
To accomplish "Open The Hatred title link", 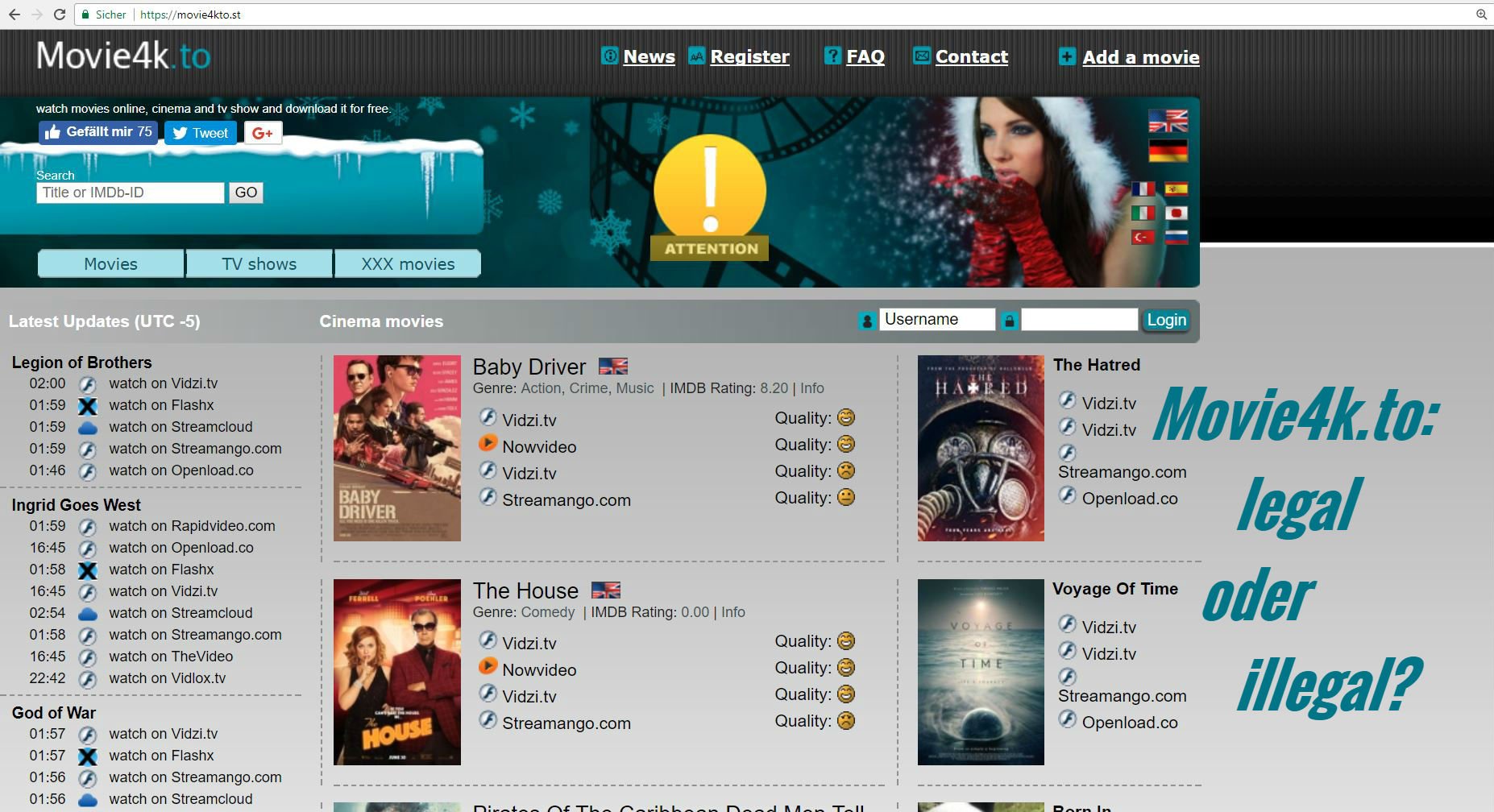I will 1097,365.
